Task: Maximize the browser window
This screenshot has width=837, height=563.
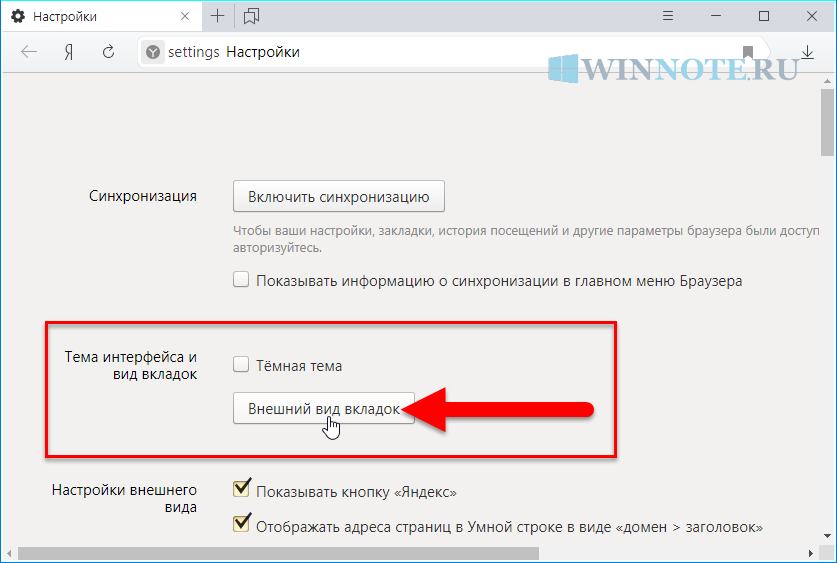Action: click(764, 16)
